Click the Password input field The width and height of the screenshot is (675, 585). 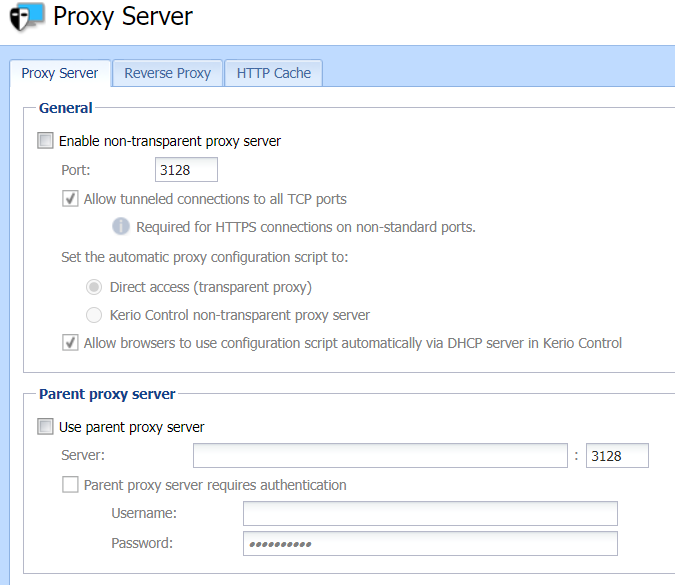430,544
